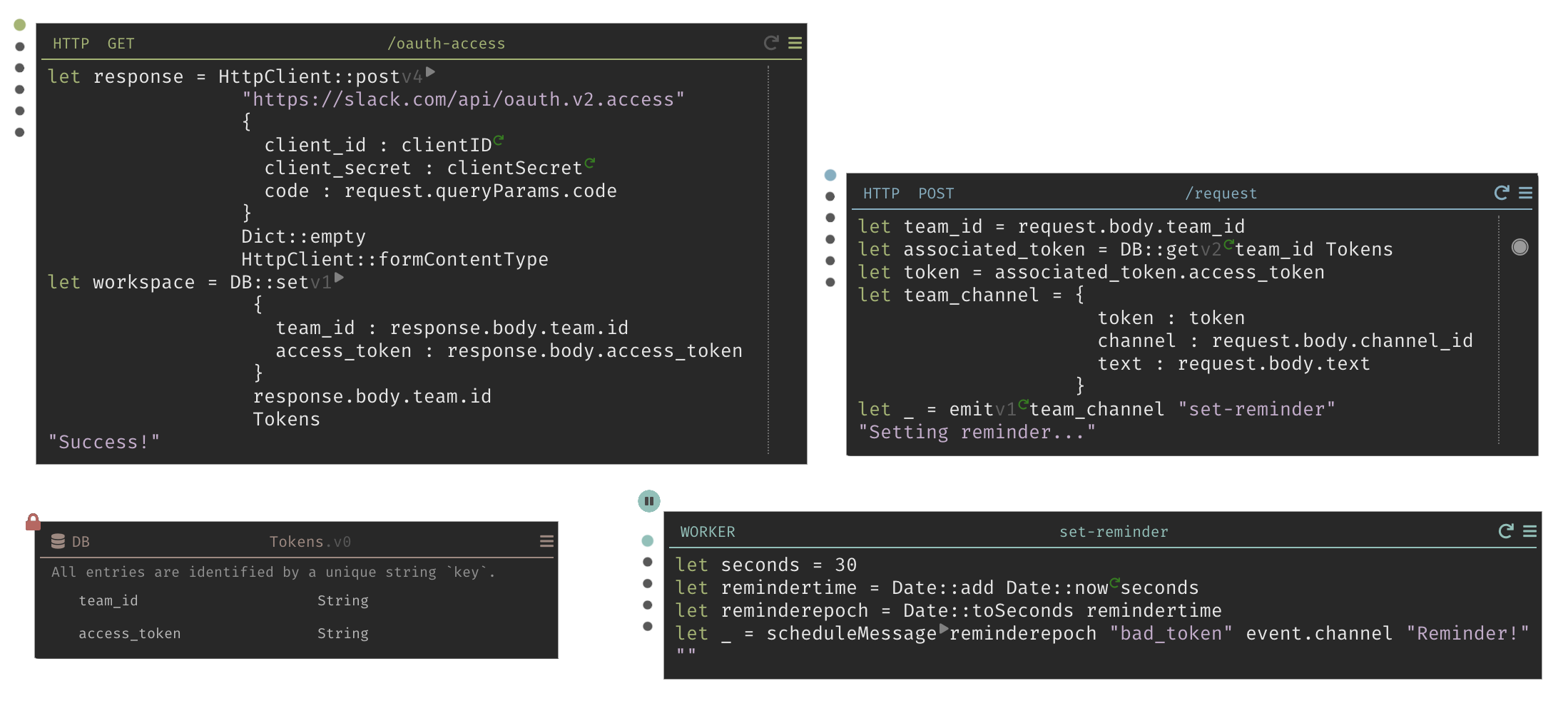Click the GET method label in the oauth handler header

121,44
